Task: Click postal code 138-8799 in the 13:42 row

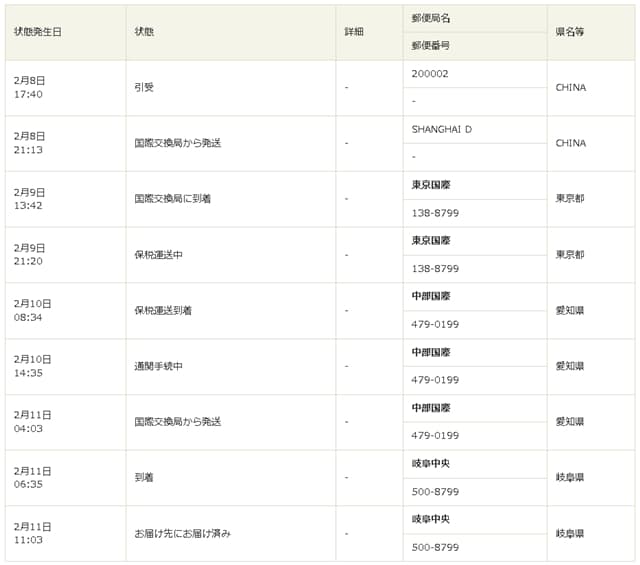Action: (x=435, y=213)
